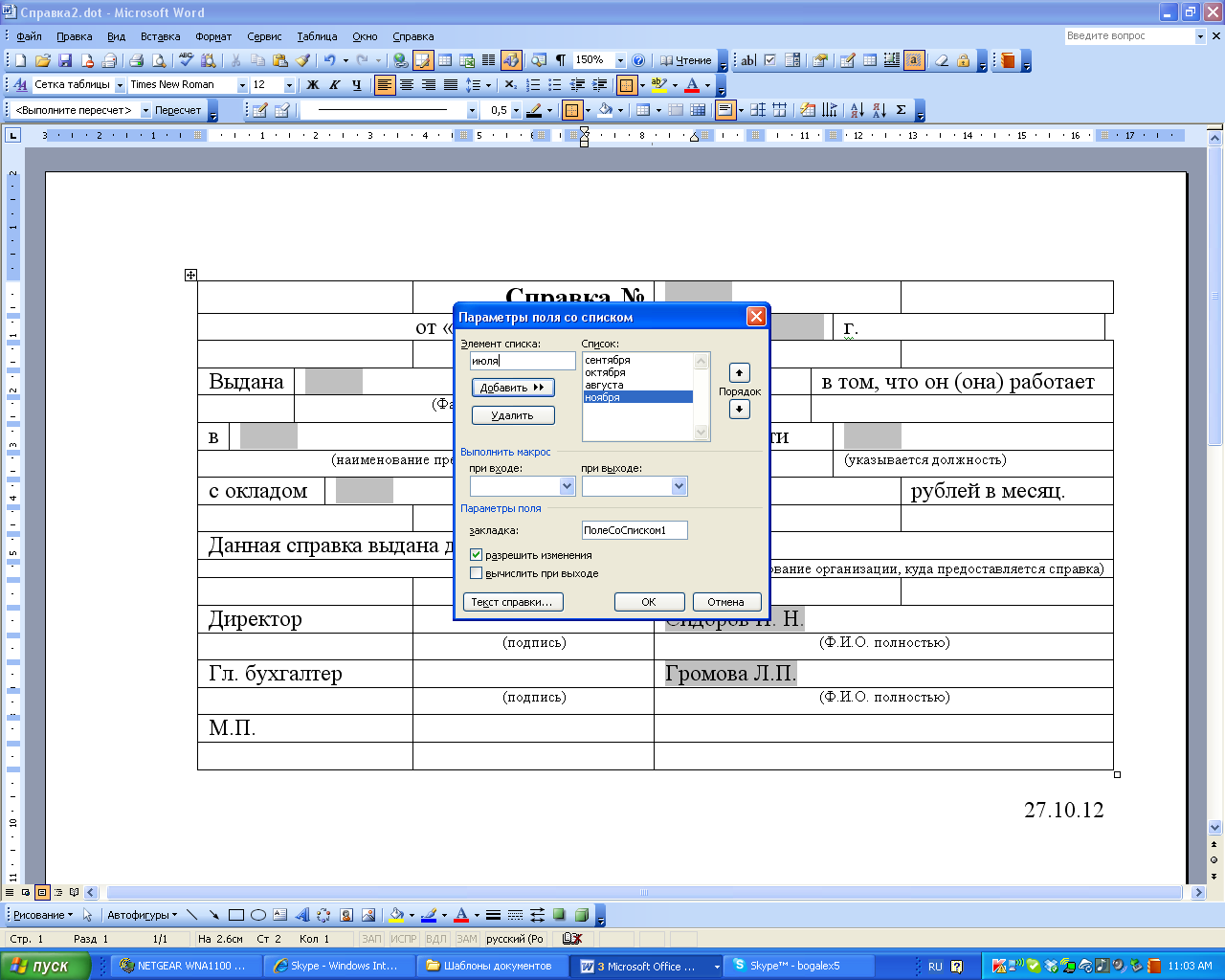
Task: Center align text icon
Action: point(407,85)
